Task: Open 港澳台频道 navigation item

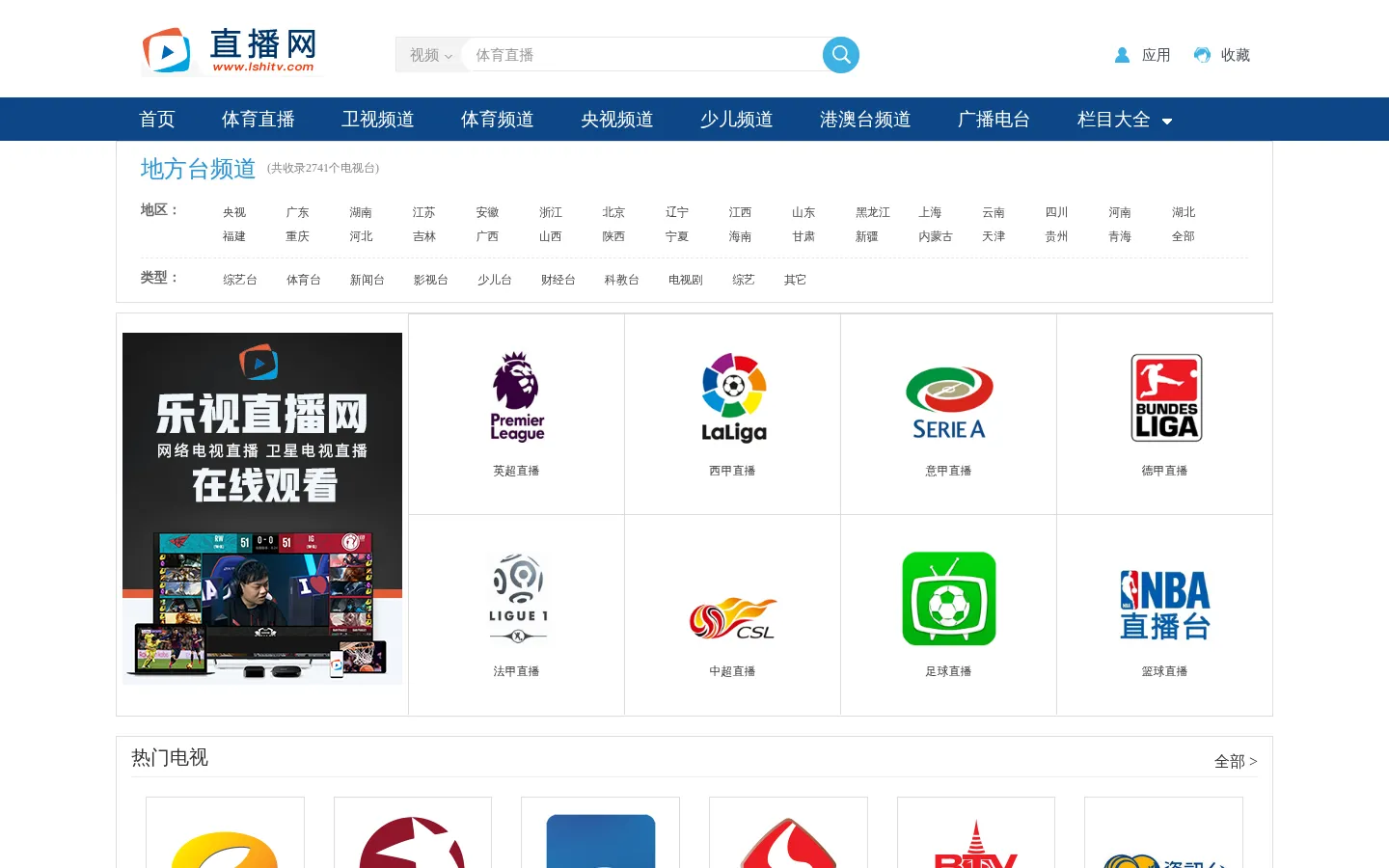Action: [x=865, y=120]
